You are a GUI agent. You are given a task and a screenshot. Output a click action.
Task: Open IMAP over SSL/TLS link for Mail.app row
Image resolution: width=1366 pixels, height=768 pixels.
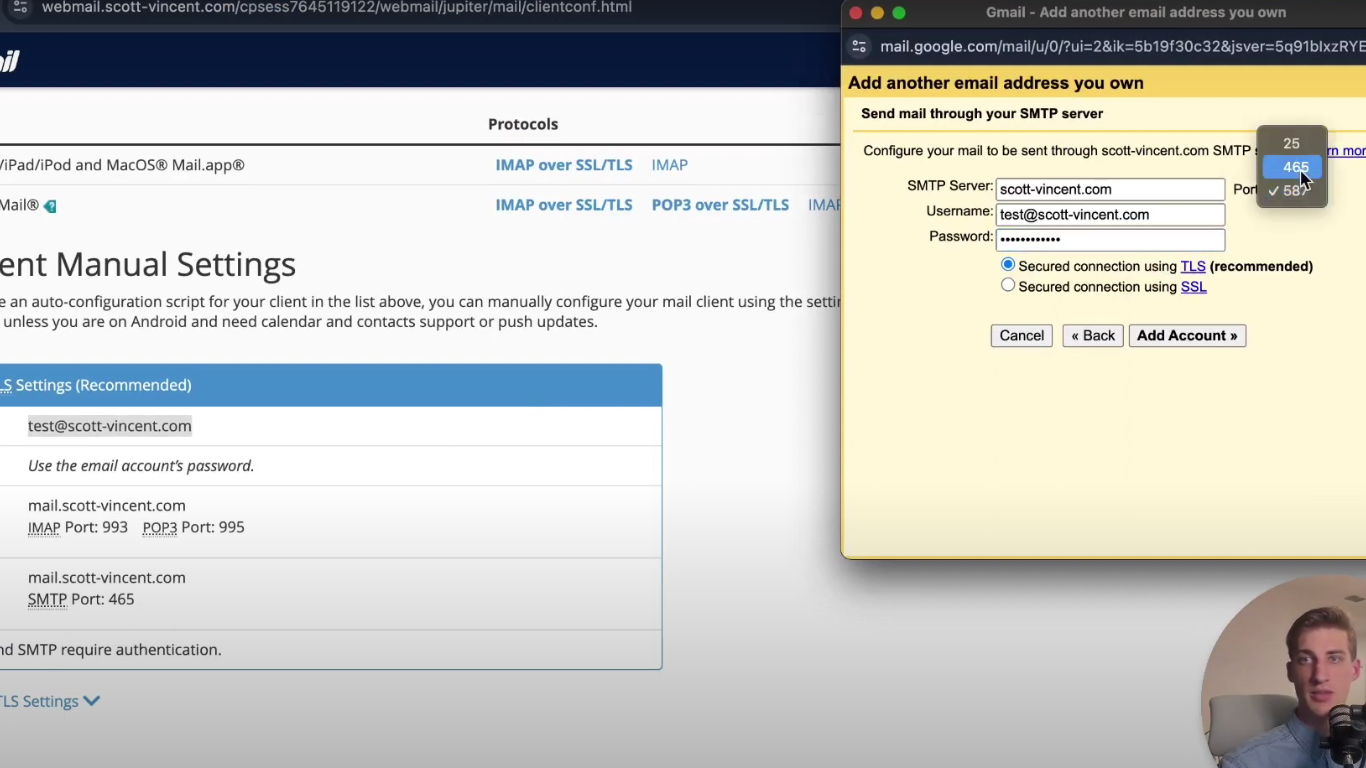pyautogui.click(x=564, y=165)
